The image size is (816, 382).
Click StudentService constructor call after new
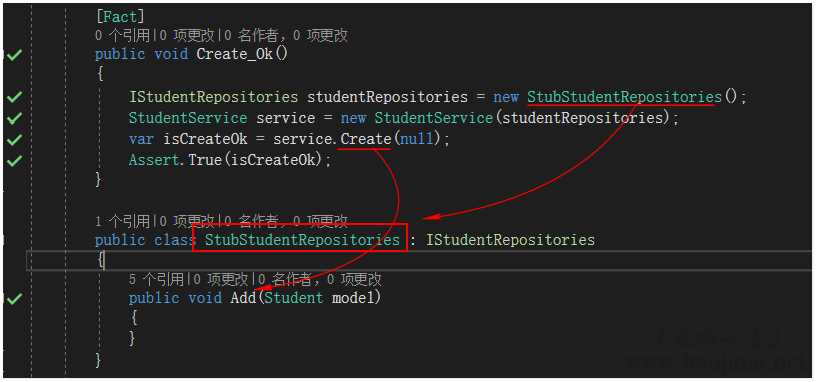pyautogui.click(x=434, y=118)
